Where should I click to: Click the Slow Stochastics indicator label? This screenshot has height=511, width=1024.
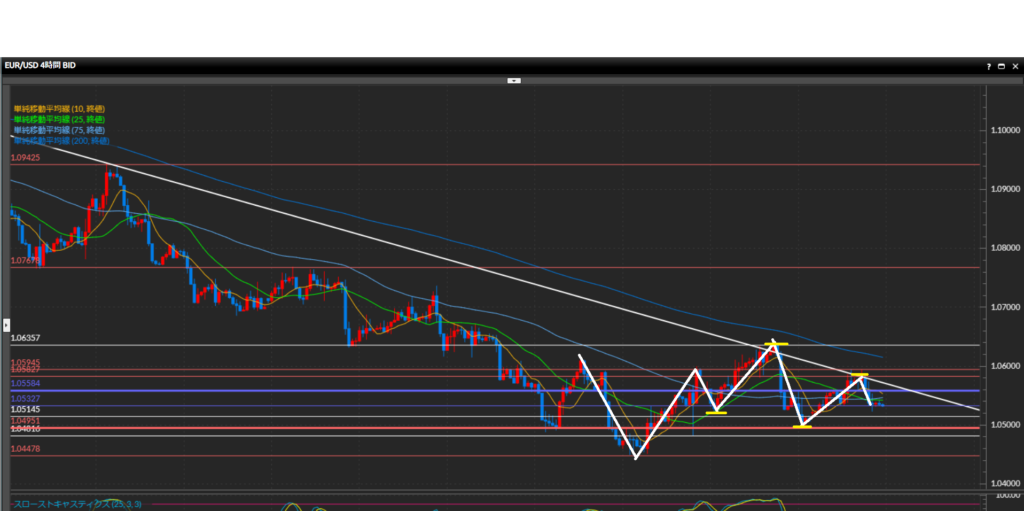76,504
